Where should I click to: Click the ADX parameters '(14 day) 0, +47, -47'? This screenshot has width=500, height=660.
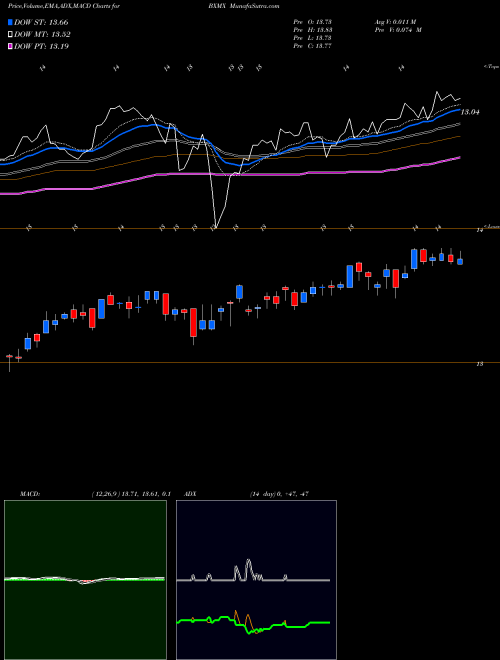point(279,494)
